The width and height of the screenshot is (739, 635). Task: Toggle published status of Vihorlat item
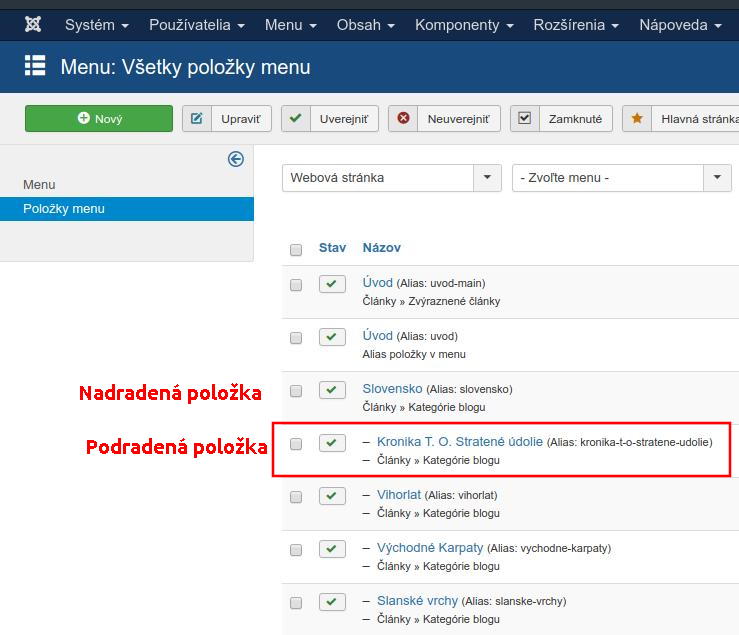(x=332, y=496)
